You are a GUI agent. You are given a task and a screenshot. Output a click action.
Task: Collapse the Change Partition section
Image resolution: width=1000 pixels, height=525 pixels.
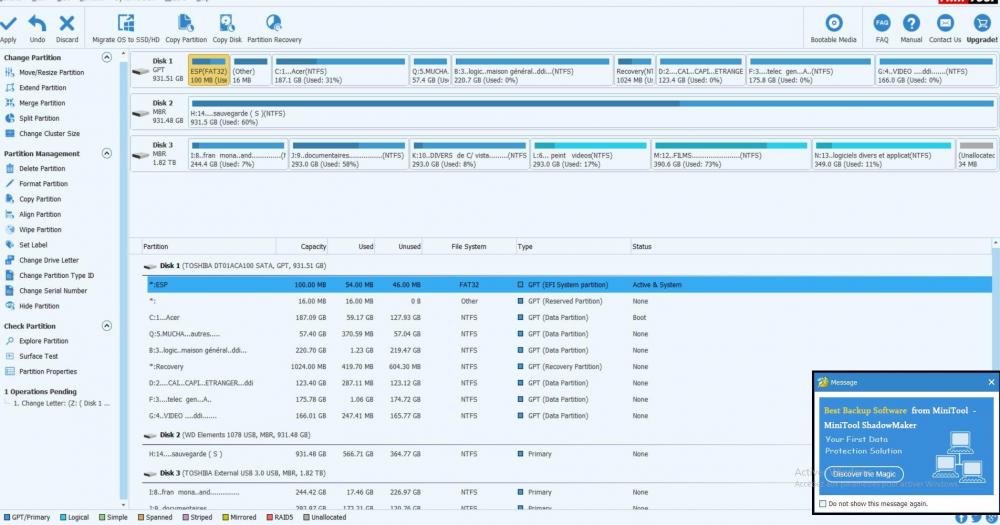107,58
